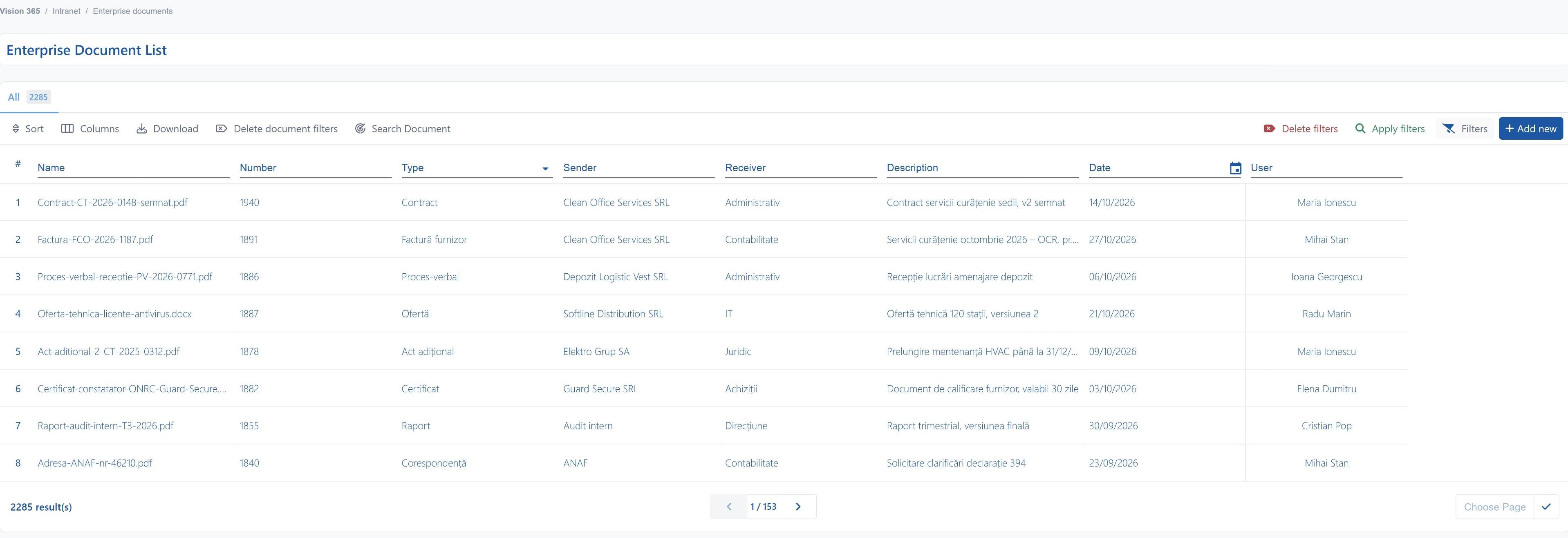Click the Number column filter field

(x=315, y=167)
